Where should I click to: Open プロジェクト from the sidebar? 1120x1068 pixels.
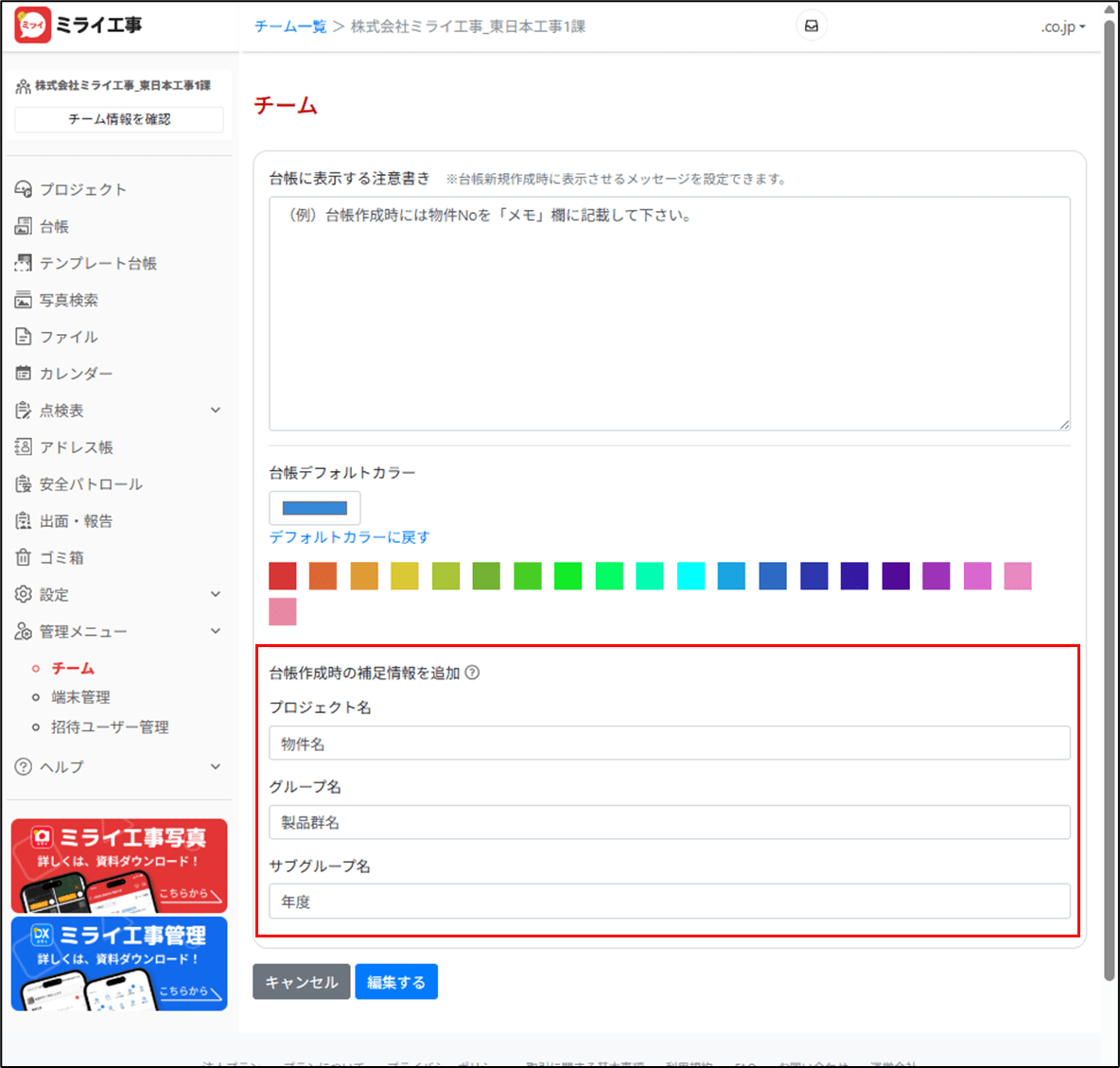tap(82, 189)
